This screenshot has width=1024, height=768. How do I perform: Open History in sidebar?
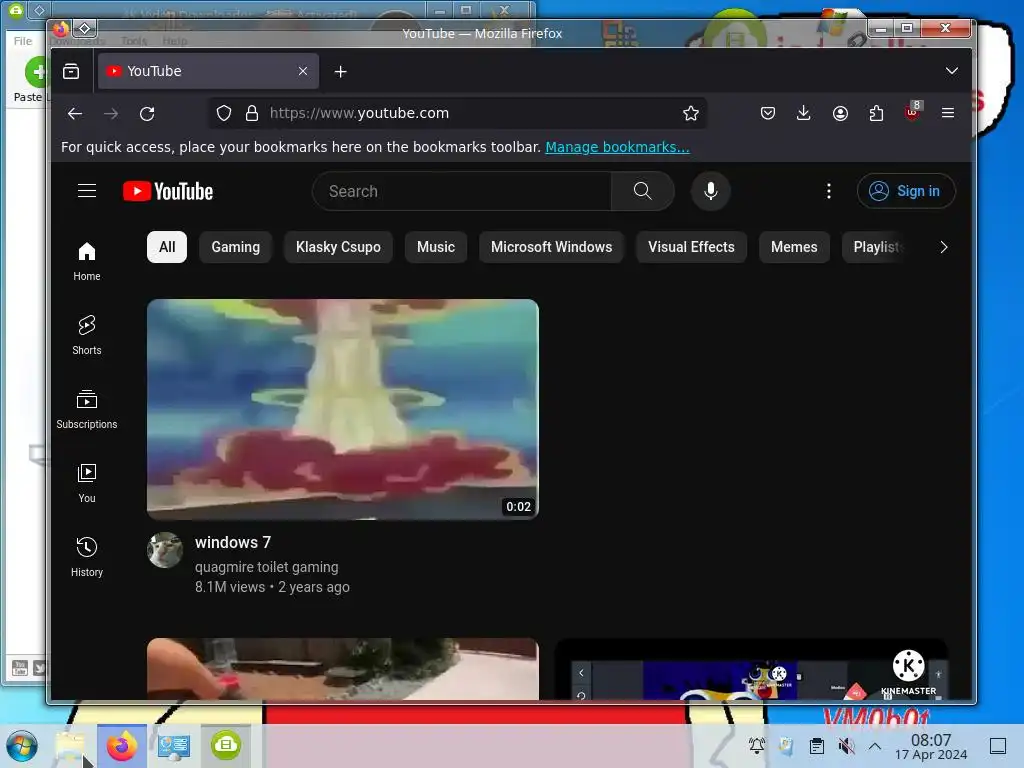point(87,556)
